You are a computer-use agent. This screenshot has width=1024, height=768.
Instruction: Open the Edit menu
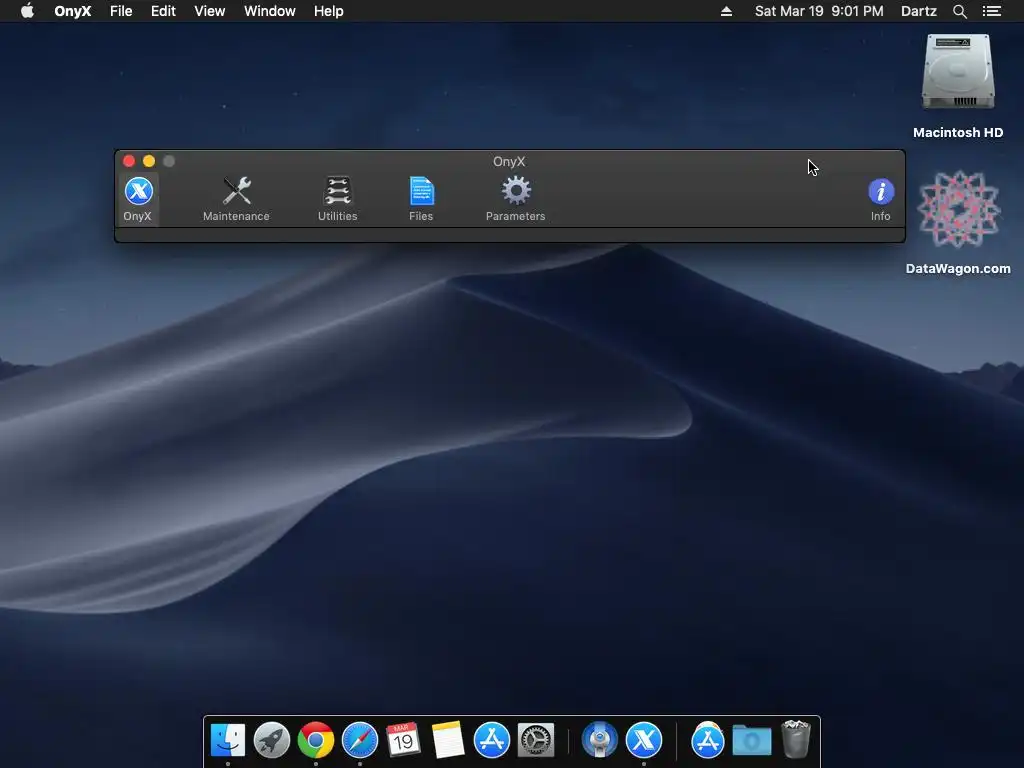[x=163, y=11]
